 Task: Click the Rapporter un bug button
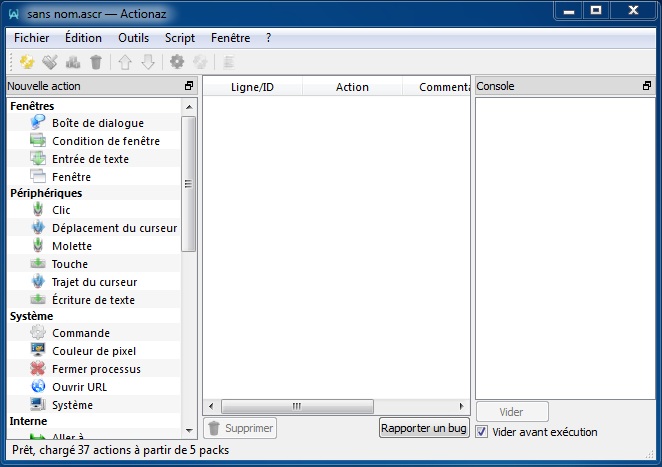tap(424, 428)
